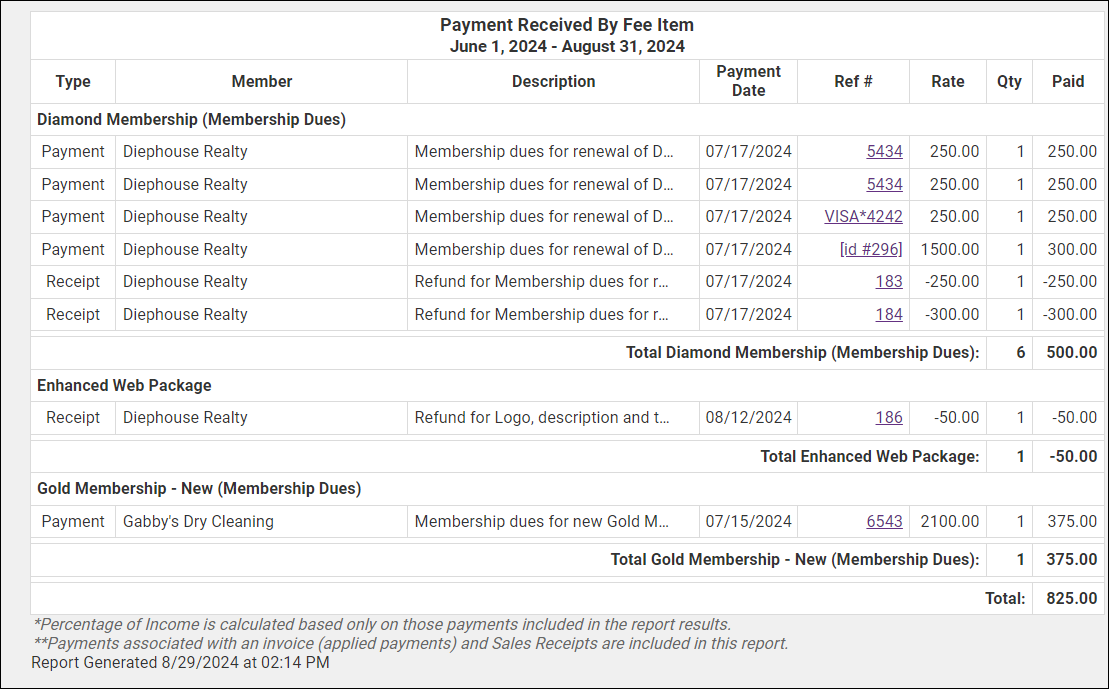Click the 1500.00 rate cell
The height and width of the screenshot is (689, 1109).
click(x=950, y=249)
